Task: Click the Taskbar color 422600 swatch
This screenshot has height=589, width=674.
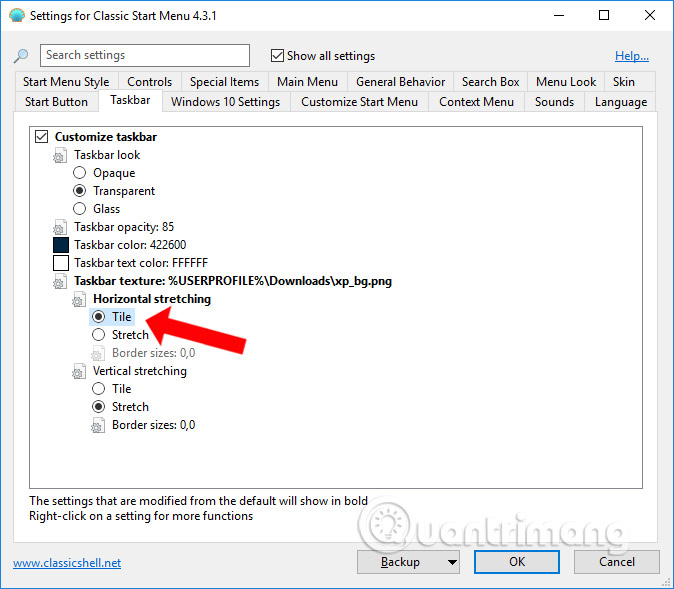Action: click(61, 245)
